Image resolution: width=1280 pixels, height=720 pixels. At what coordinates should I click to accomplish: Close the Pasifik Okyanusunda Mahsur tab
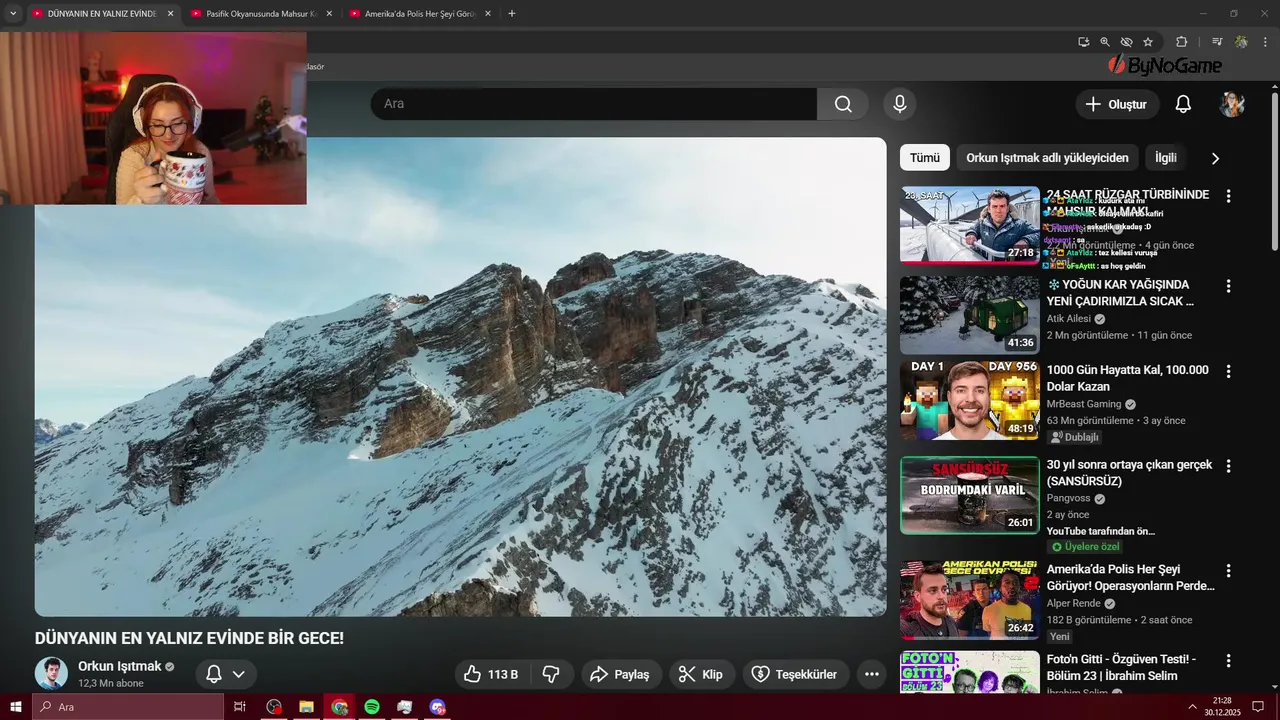point(329,14)
